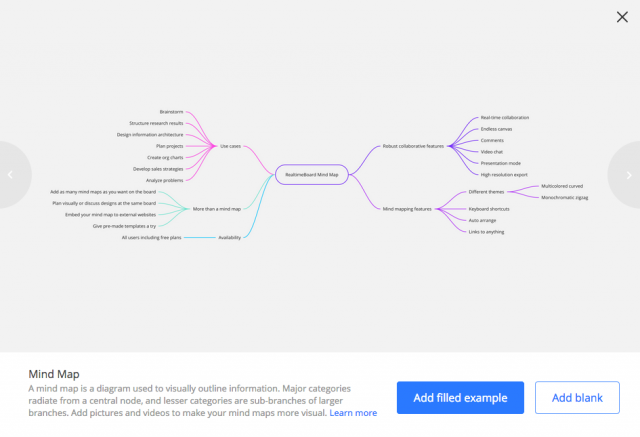Go to the previous template with left arrow
Image resolution: width=640 pixels, height=437 pixels.
[x=12, y=175]
